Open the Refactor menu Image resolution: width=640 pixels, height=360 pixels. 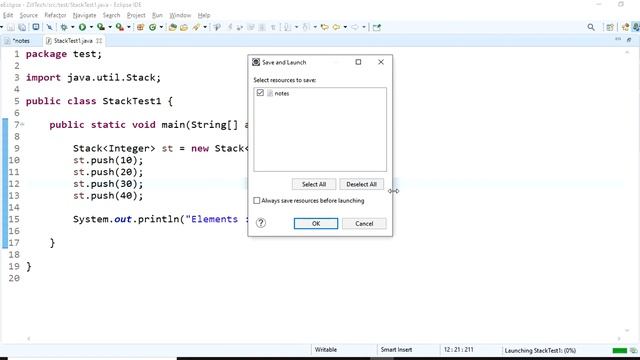coord(55,15)
